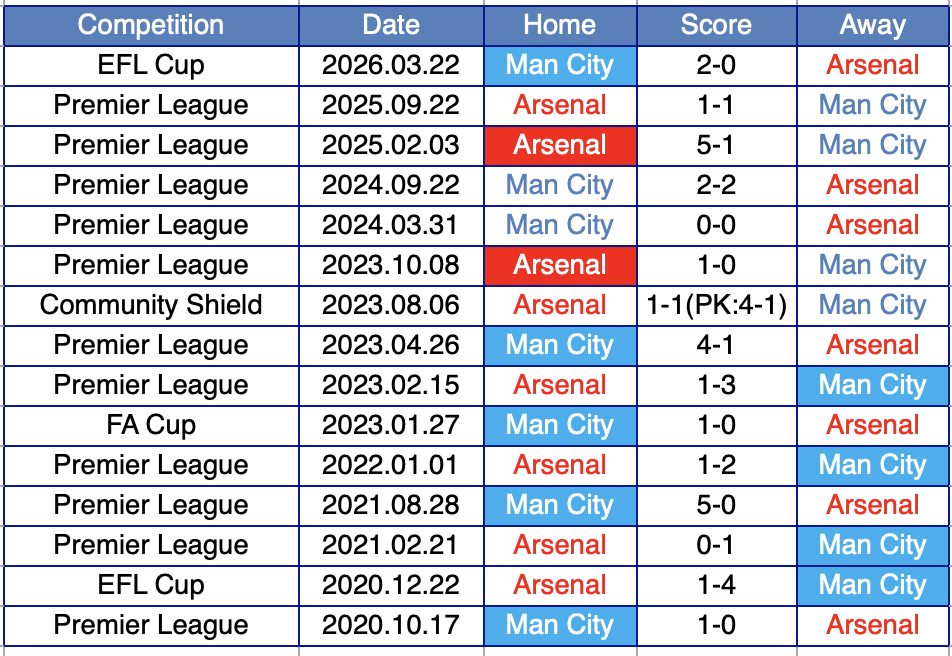952x656 pixels.
Task: Click the Community Shield competition cell
Action: click(x=151, y=305)
